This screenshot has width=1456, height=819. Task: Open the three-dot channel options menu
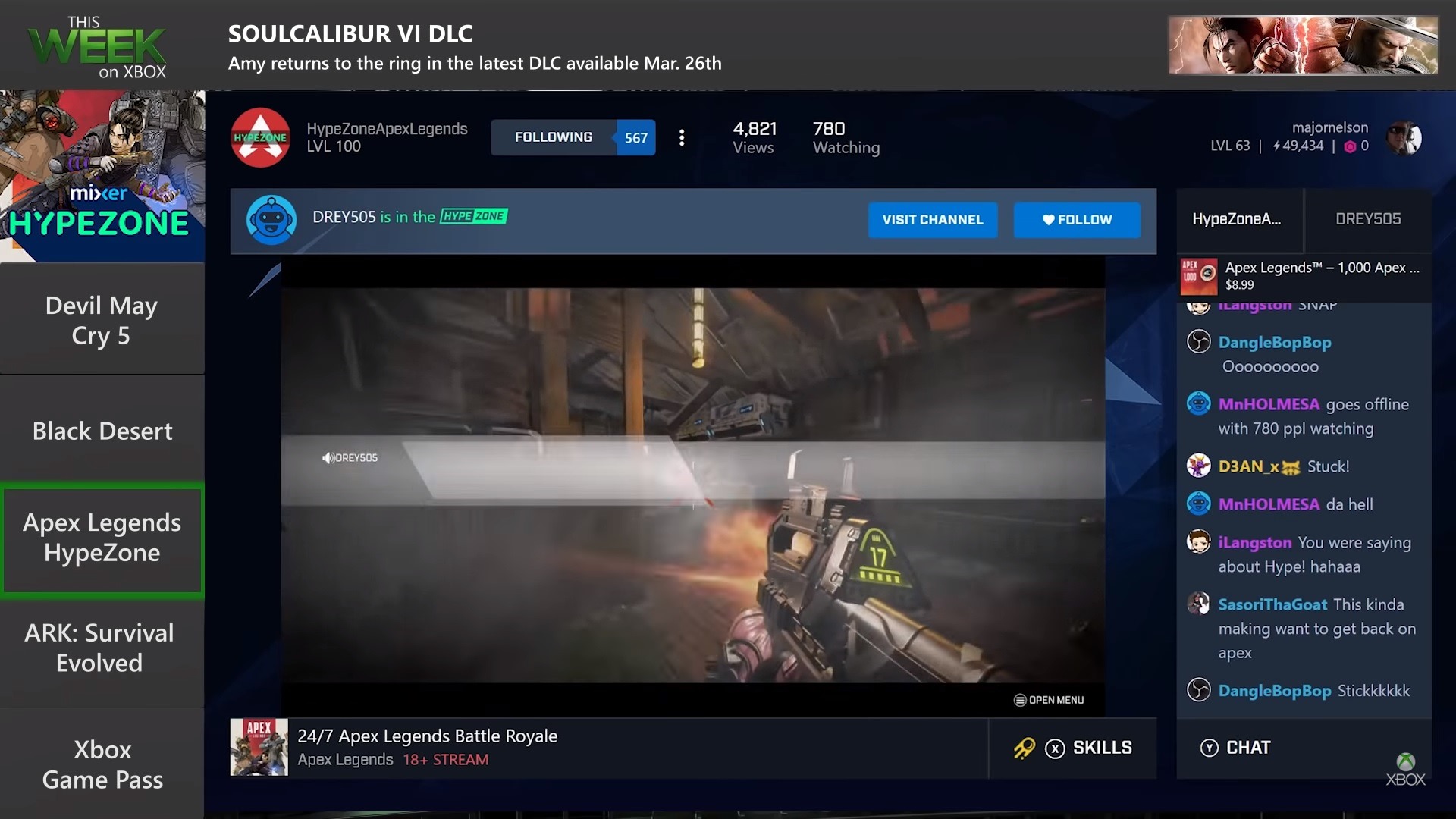[x=682, y=137]
